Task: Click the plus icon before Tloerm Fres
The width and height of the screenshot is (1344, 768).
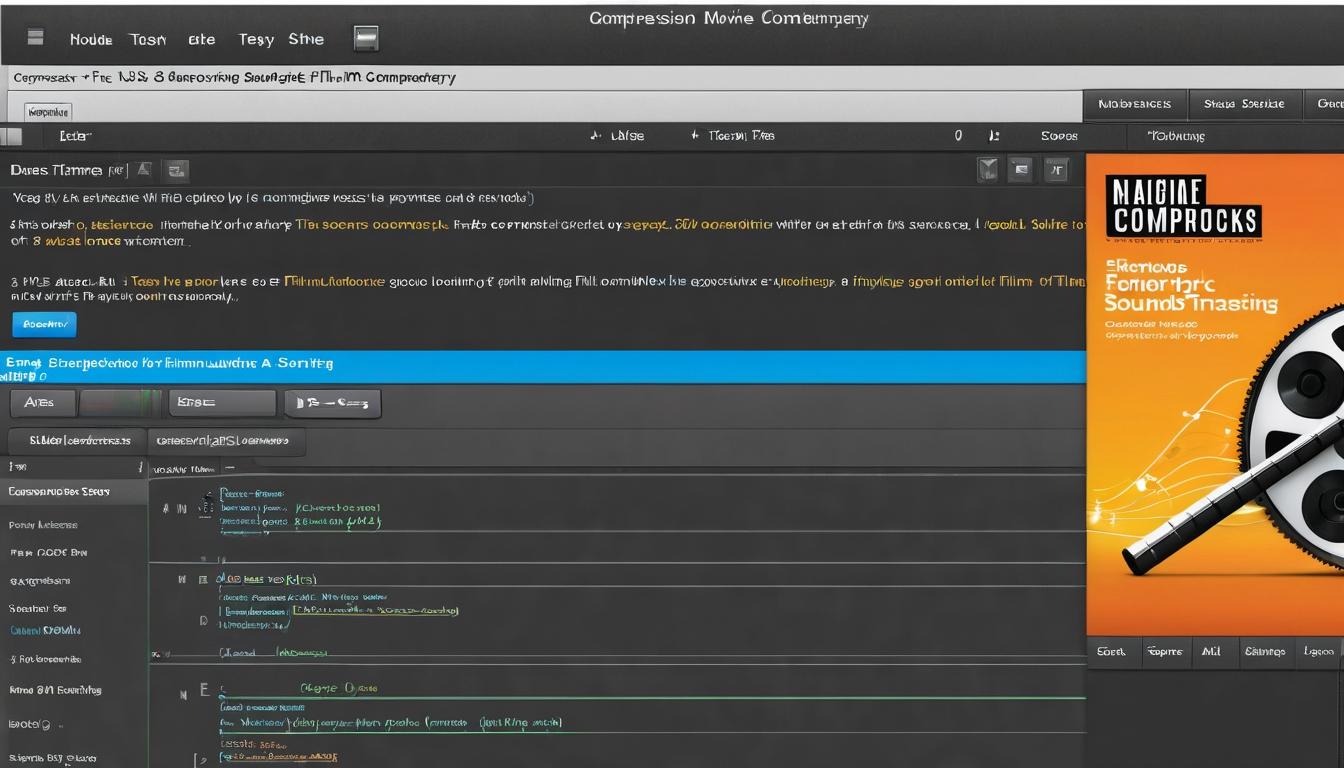Action: click(694, 135)
